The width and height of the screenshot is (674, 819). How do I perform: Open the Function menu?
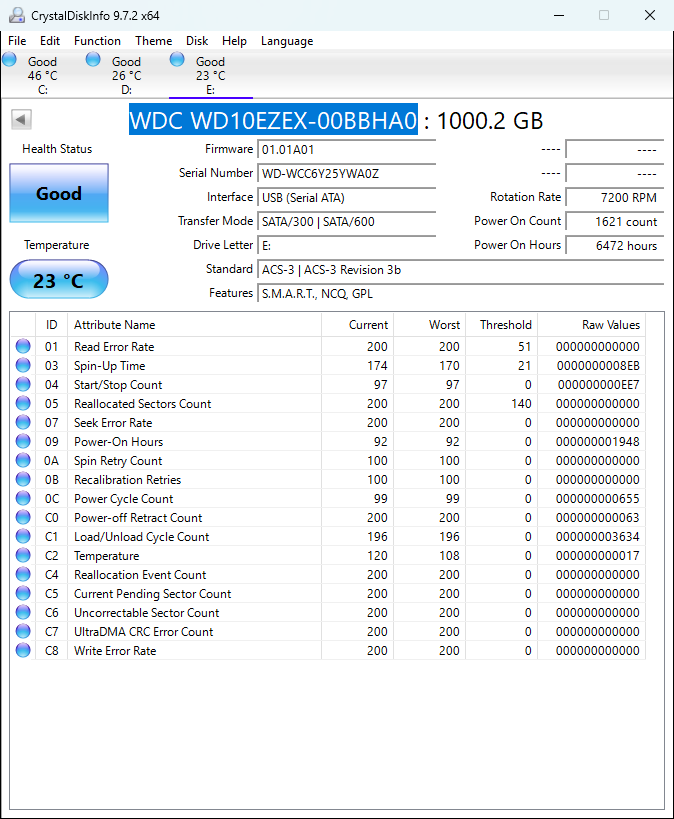pyautogui.click(x=97, y=41)
